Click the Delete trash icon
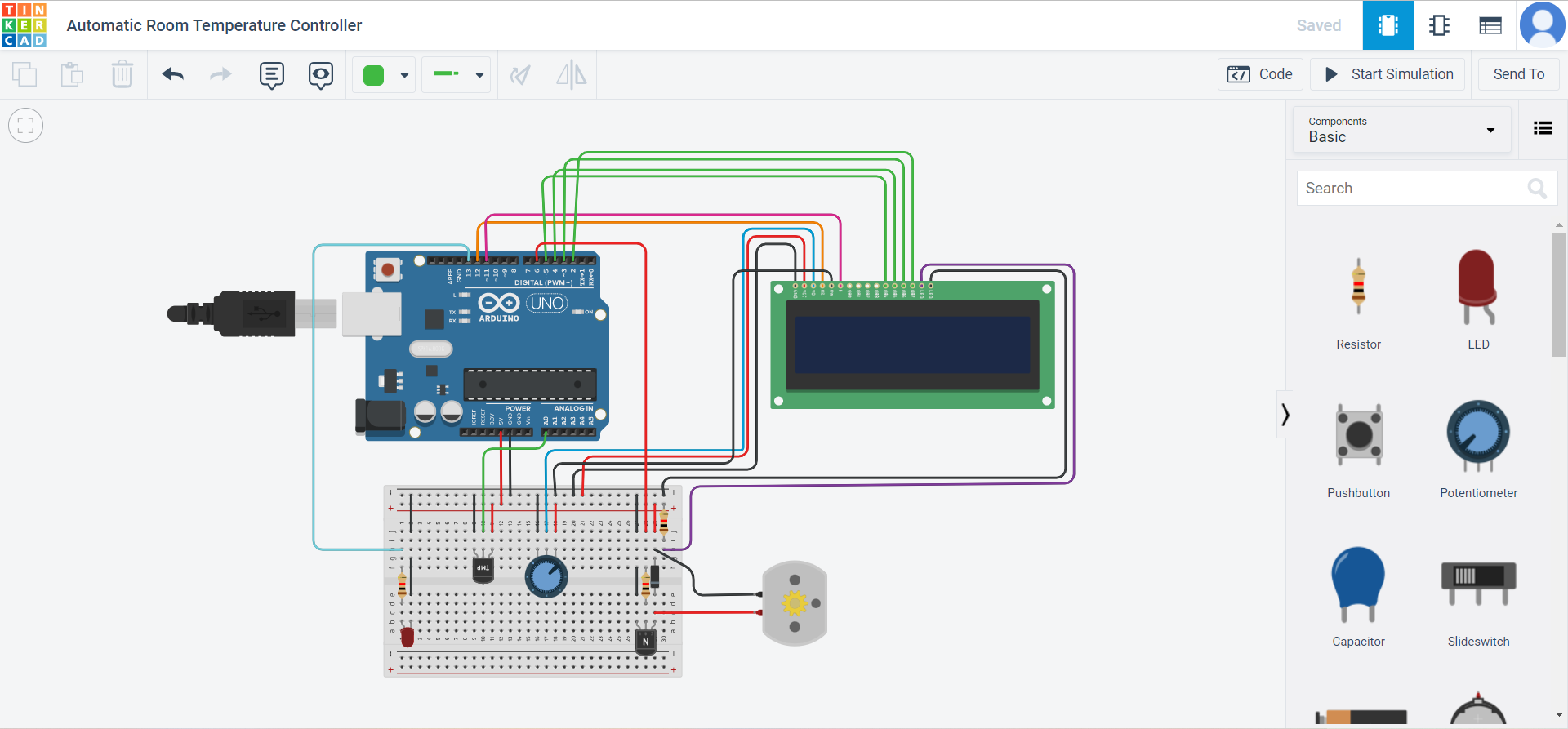 click(x=122, y=74)
